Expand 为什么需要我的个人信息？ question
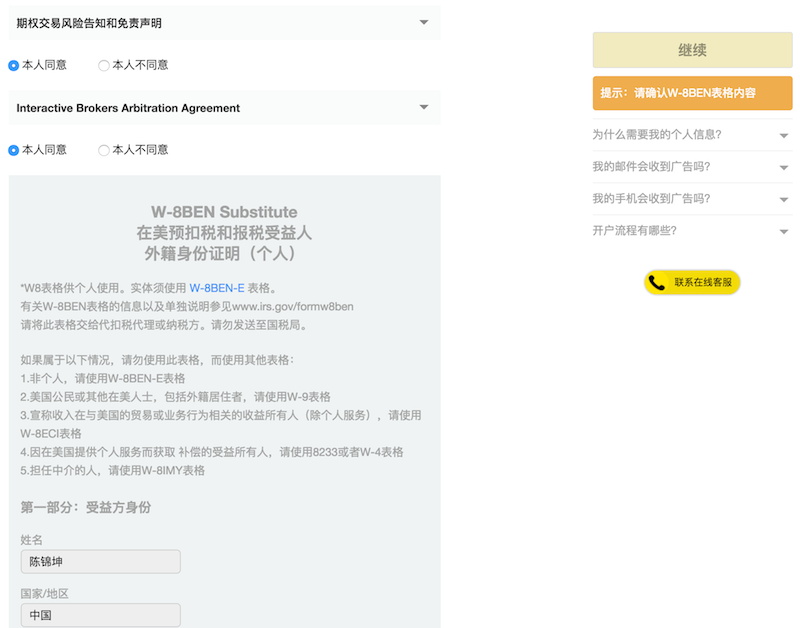 (x=784, y=135)
